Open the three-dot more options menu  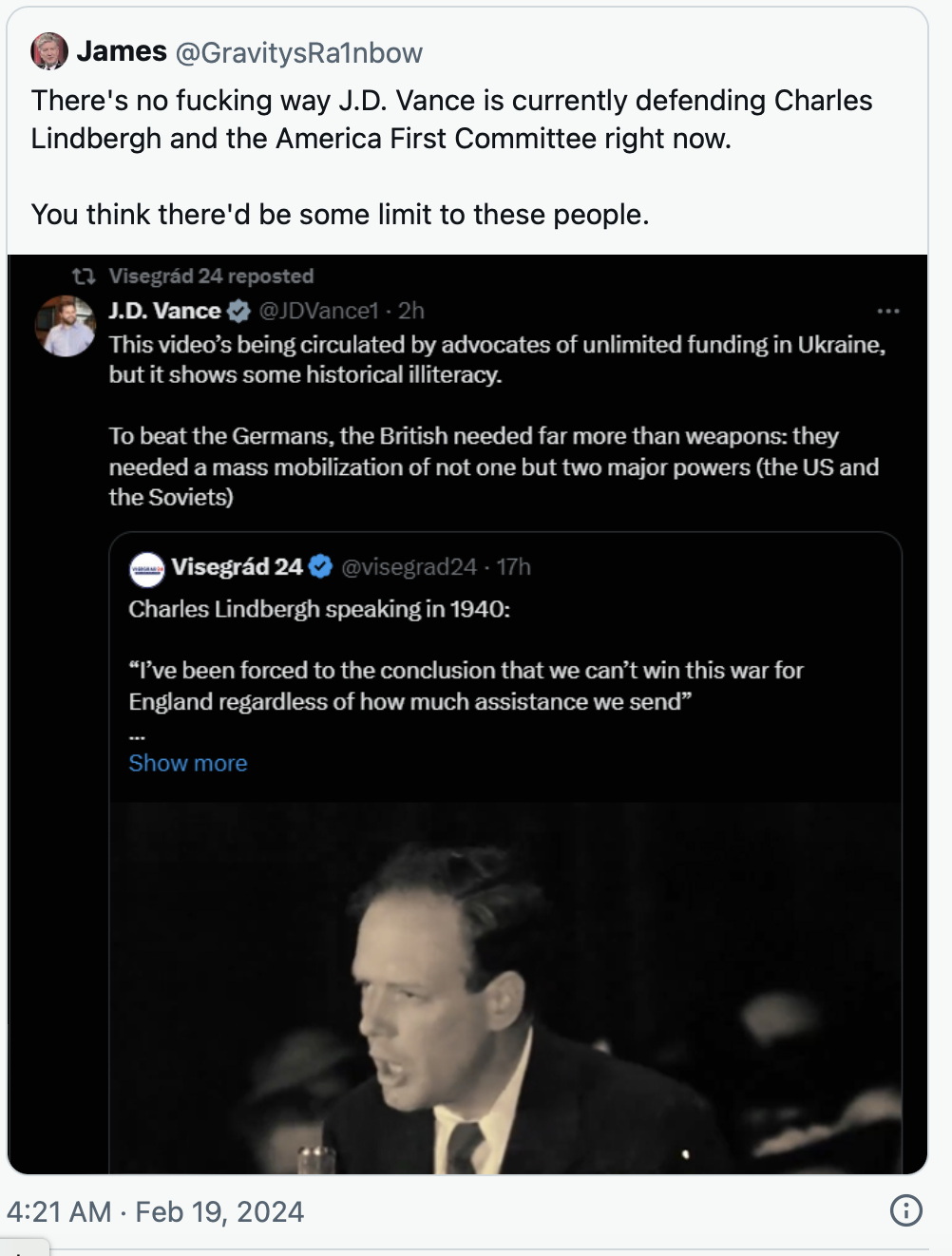[888, 311]
